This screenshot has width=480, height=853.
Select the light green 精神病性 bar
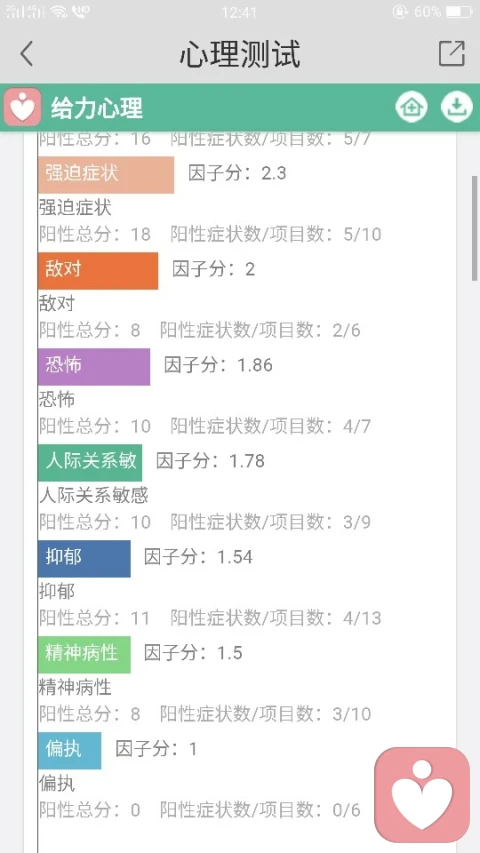pos(84,654)
